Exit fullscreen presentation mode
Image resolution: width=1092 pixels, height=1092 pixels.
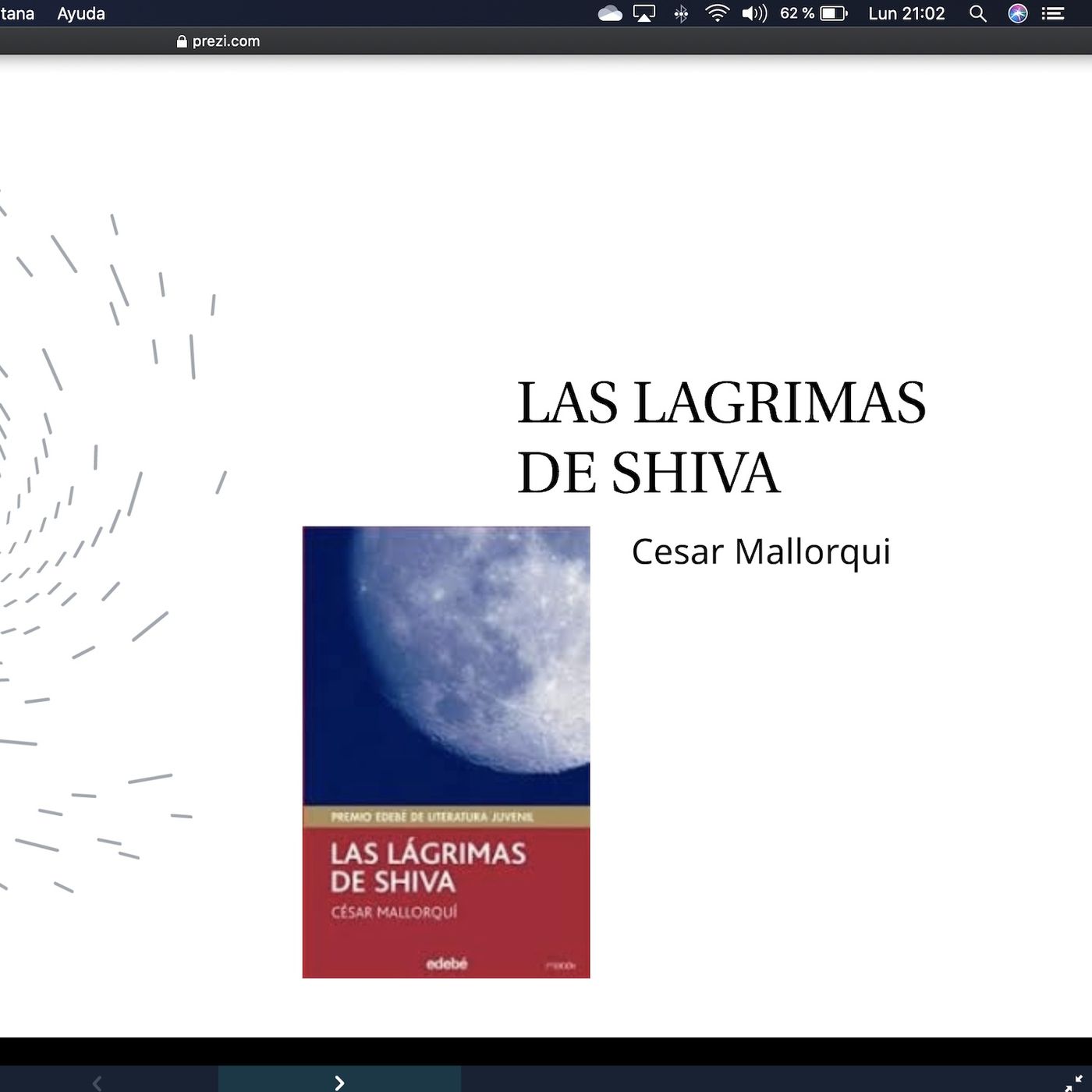click(x=1071, y=1083)
